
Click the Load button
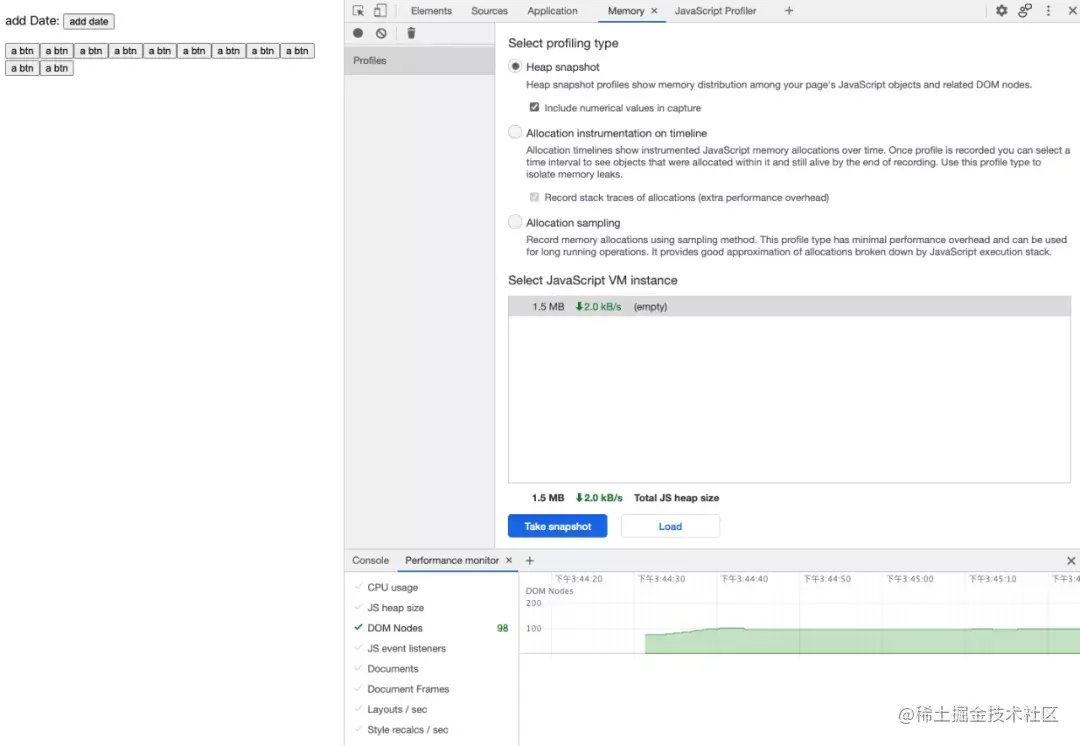pyautogui.click(x=670, y=526)
